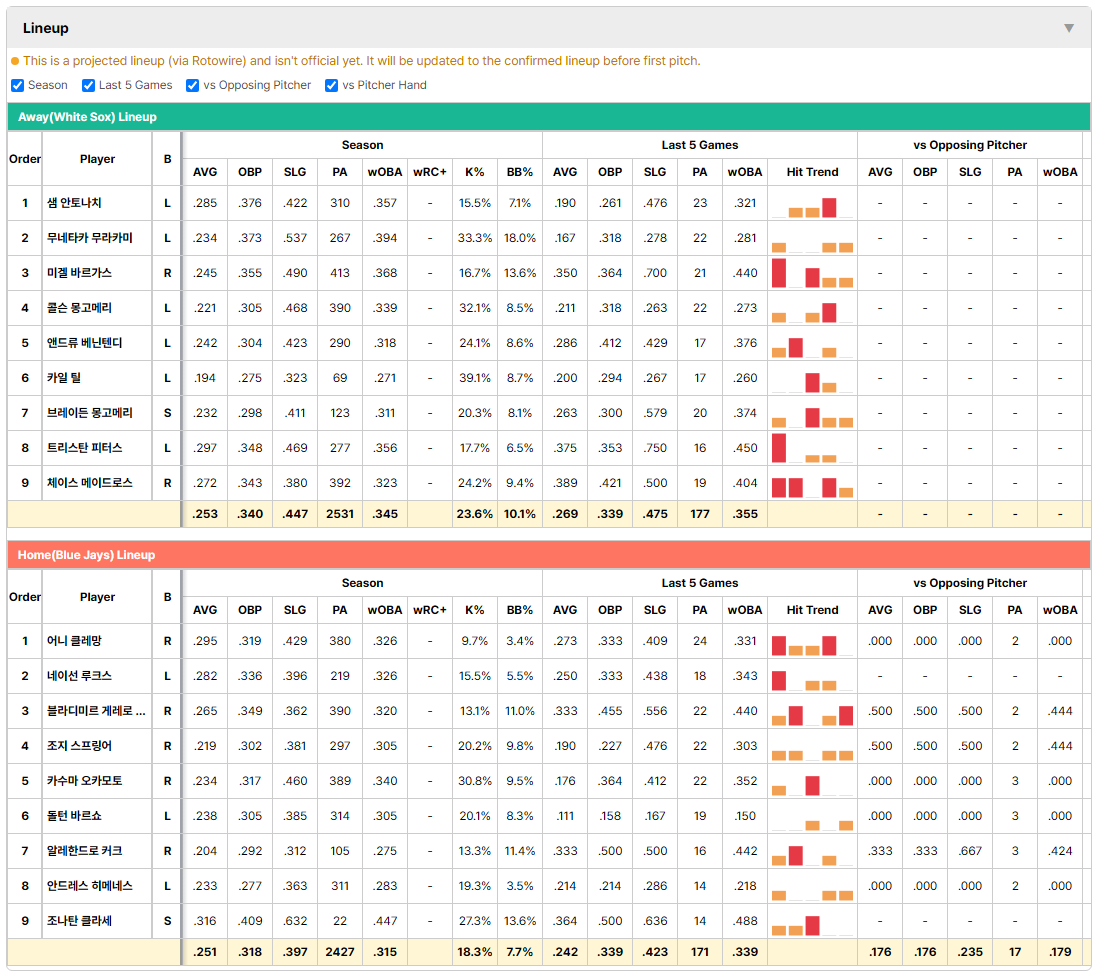Viewport: 1098px width, 977px height.
Task: Select player 블라디미르 게레로 in Blue Jays lineup
Action: [x=96, y=711]
